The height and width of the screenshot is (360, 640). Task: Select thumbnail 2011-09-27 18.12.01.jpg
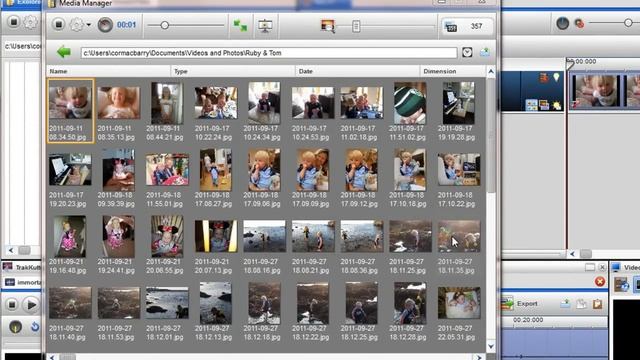[167, 303]
